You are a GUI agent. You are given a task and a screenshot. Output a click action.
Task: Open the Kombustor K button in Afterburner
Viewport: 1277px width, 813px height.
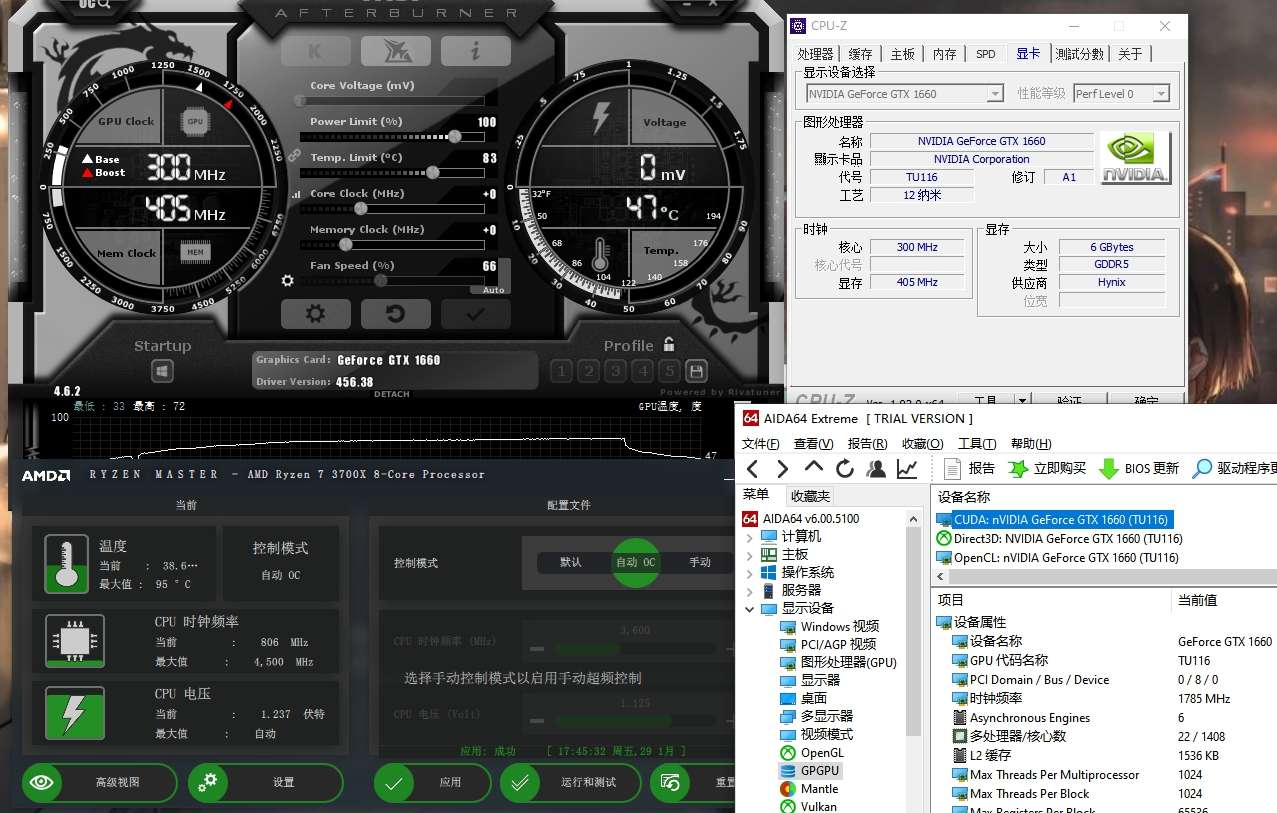[x=314, y=50]
